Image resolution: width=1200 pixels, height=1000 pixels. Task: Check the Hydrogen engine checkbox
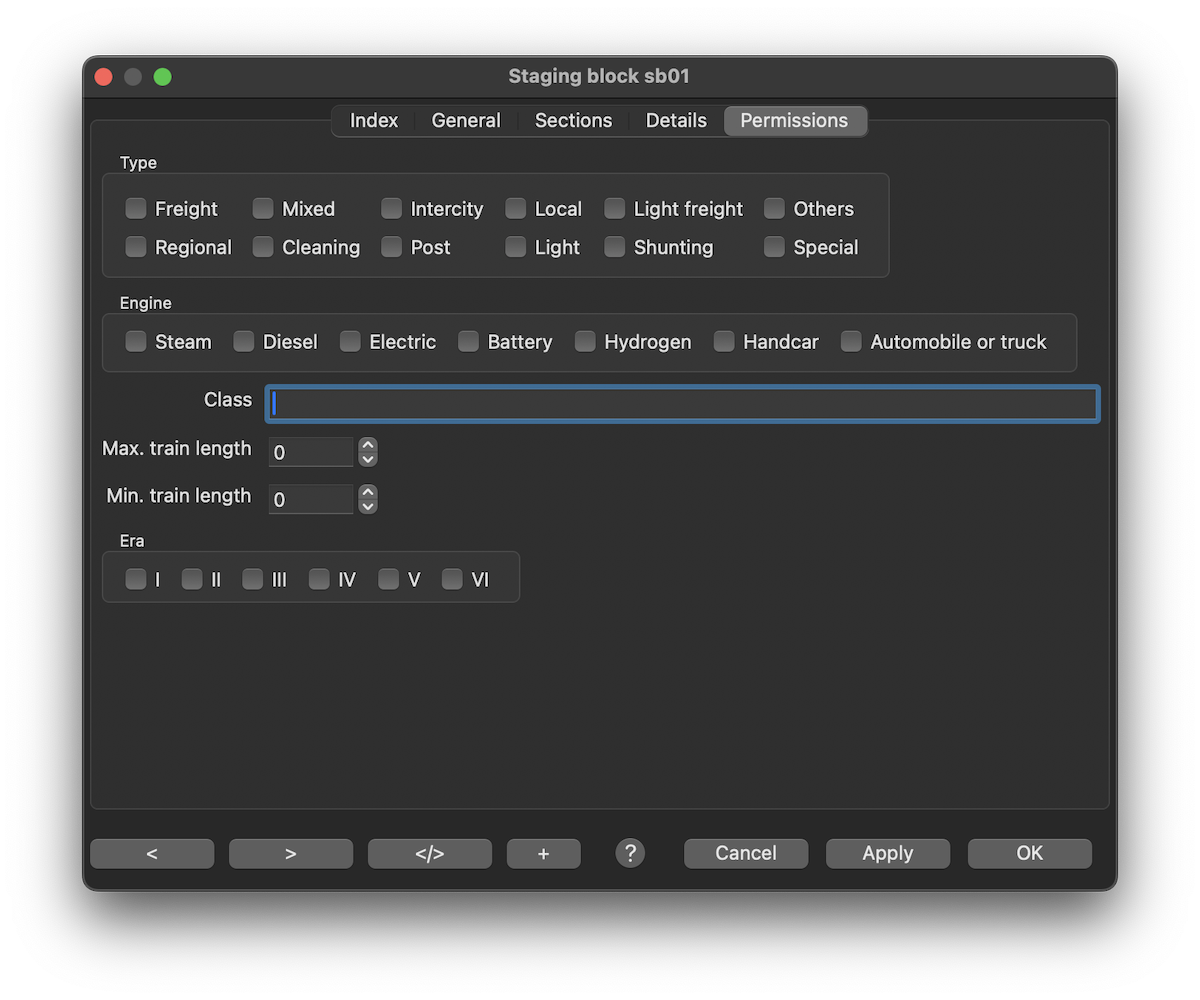point(585,342)
